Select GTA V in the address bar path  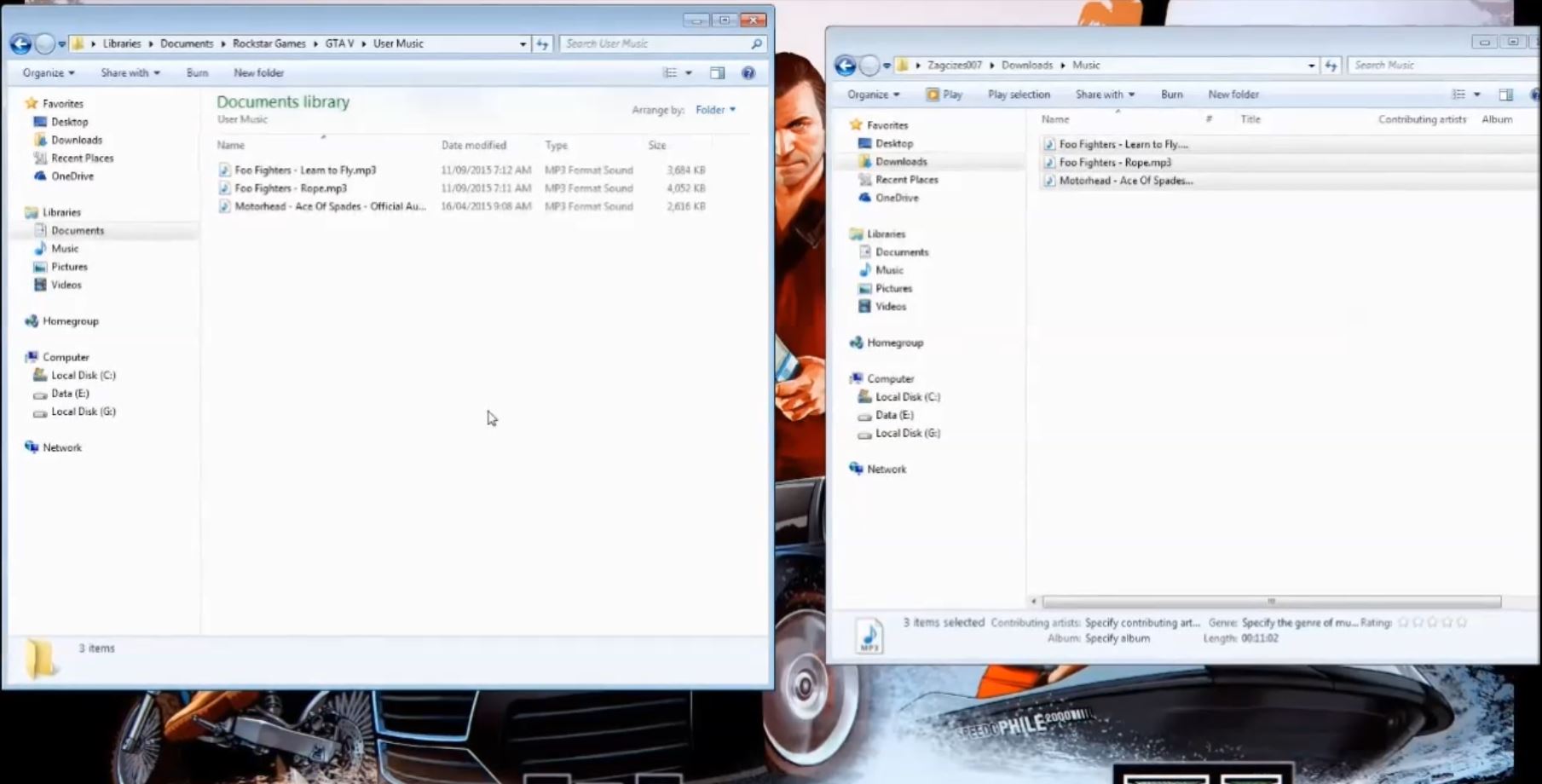point(339,43)
